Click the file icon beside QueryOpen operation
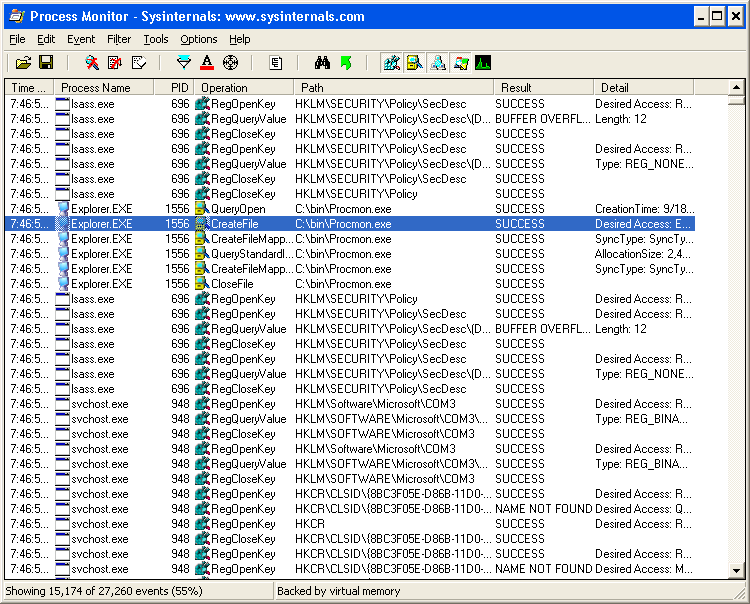The height and width of the screenshot is (604, 750). pyautogui.click(x=203, y=209)
